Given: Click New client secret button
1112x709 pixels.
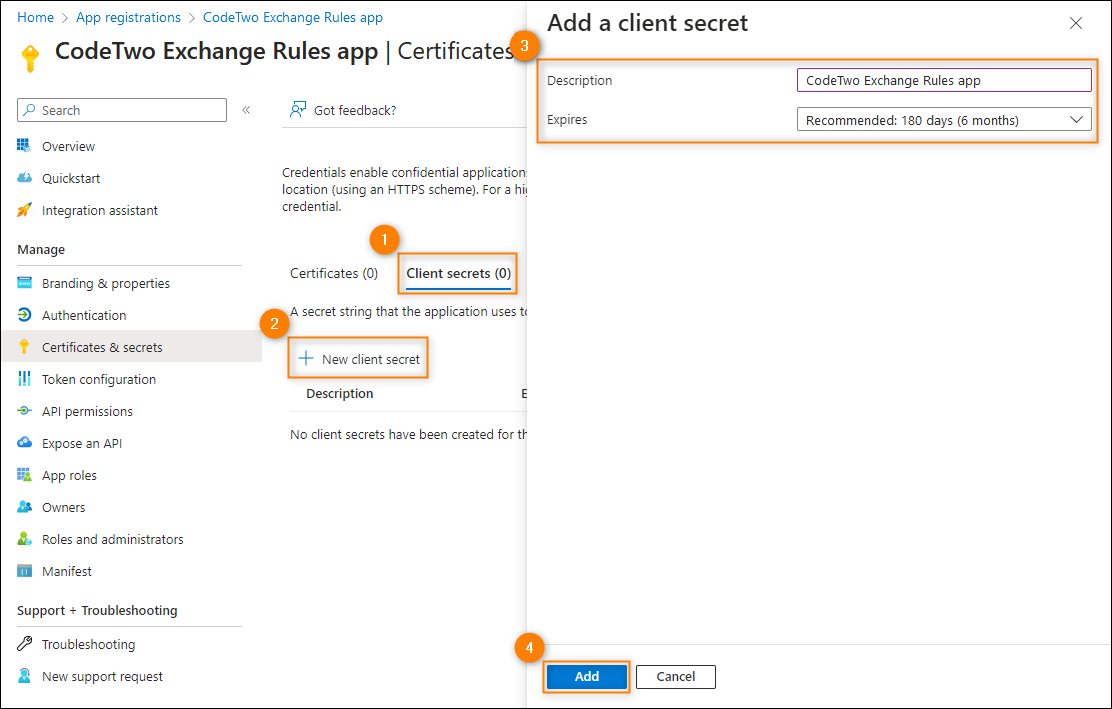Looking at the screenshot, I should pyautogui.click(x=359, y=359).
